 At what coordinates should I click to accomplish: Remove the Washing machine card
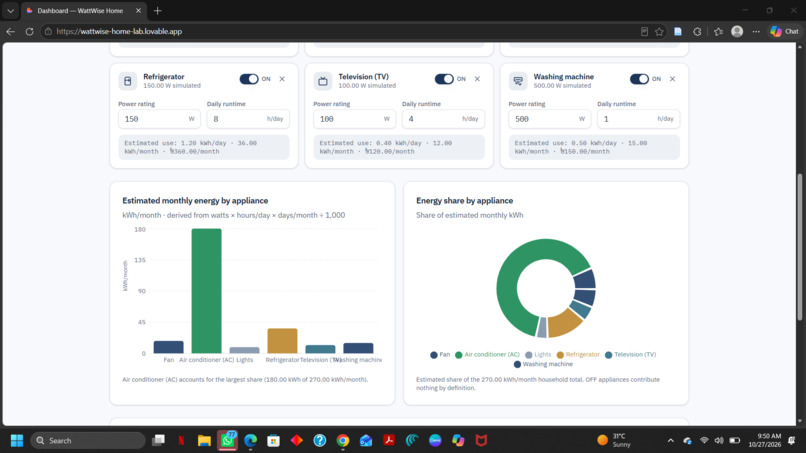pyautogui.click(x=672, y=79)
